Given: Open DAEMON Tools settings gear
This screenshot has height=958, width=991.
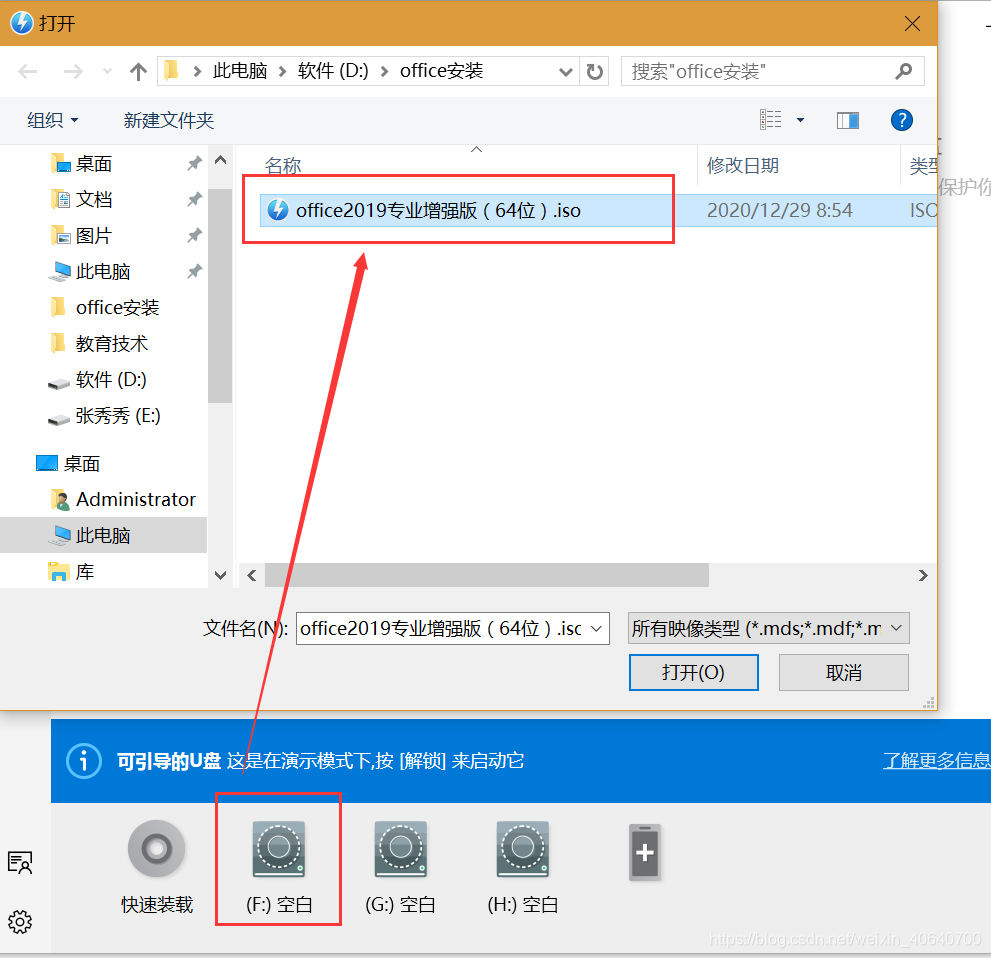Looking at the screenshot, I should 20,922.
